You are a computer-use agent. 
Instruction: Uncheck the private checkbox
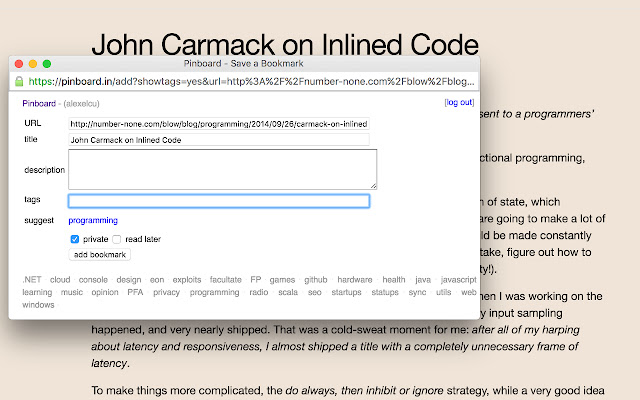coord(75,239)
